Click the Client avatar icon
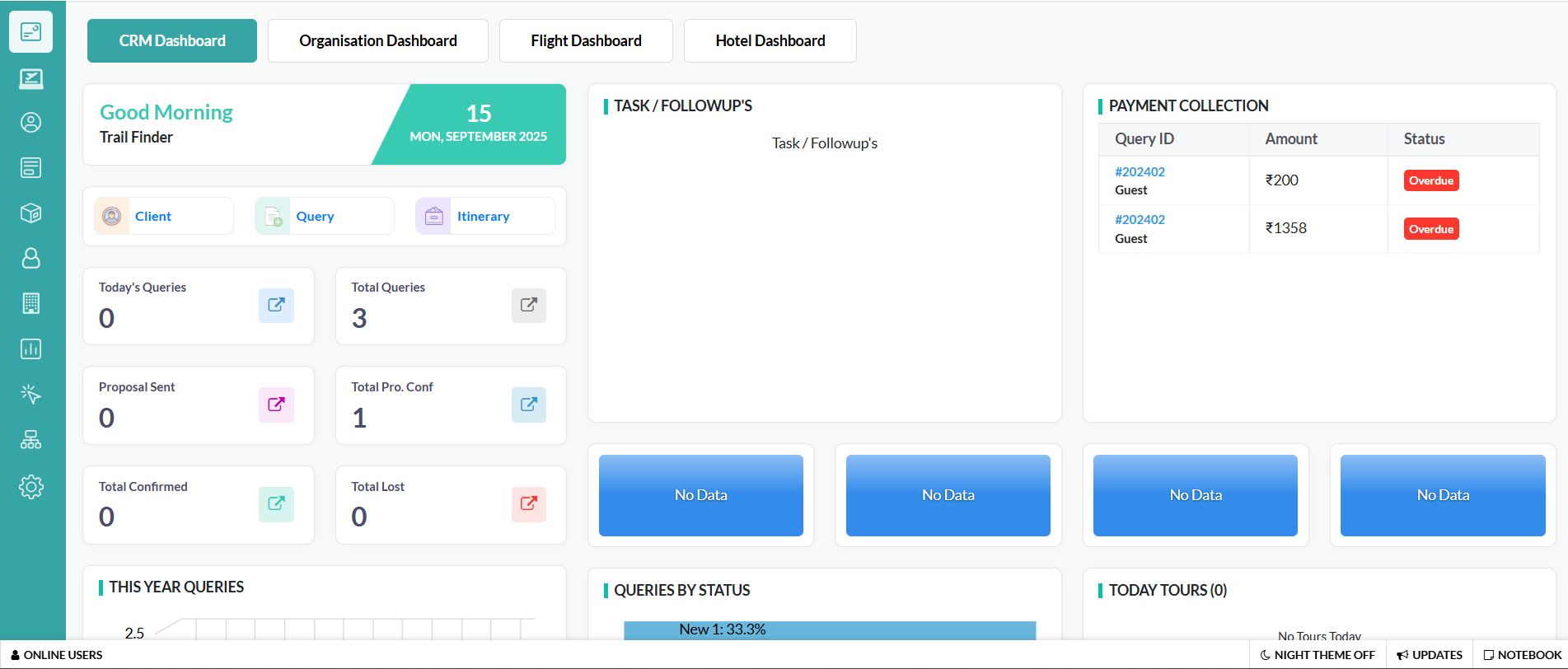Screen dimensions: 1568x669 (x=111, y=216)
